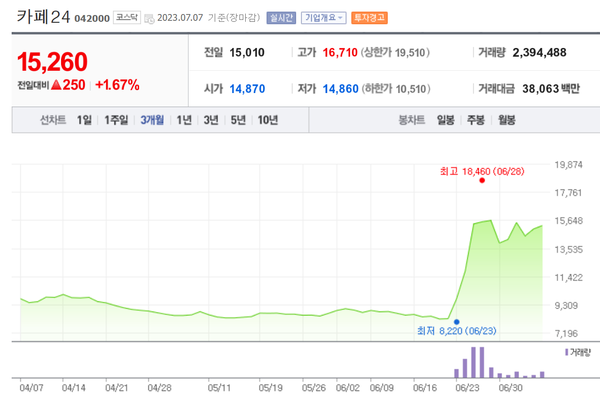Show the 1년 line chart
This screenshot has width=600, height=407.
click(184, 121)
